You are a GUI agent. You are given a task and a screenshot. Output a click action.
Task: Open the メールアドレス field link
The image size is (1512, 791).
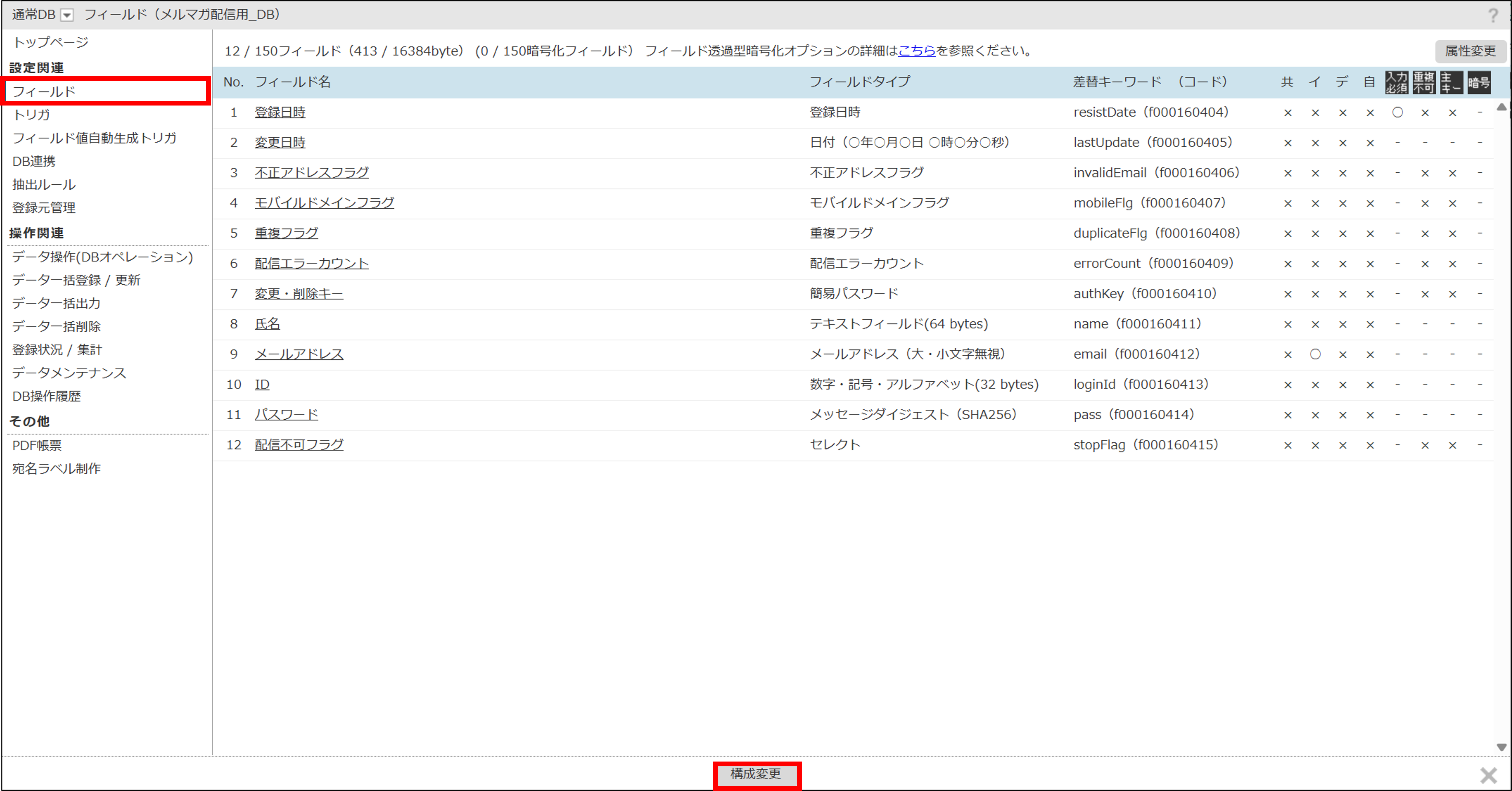[x=299, y=354]
